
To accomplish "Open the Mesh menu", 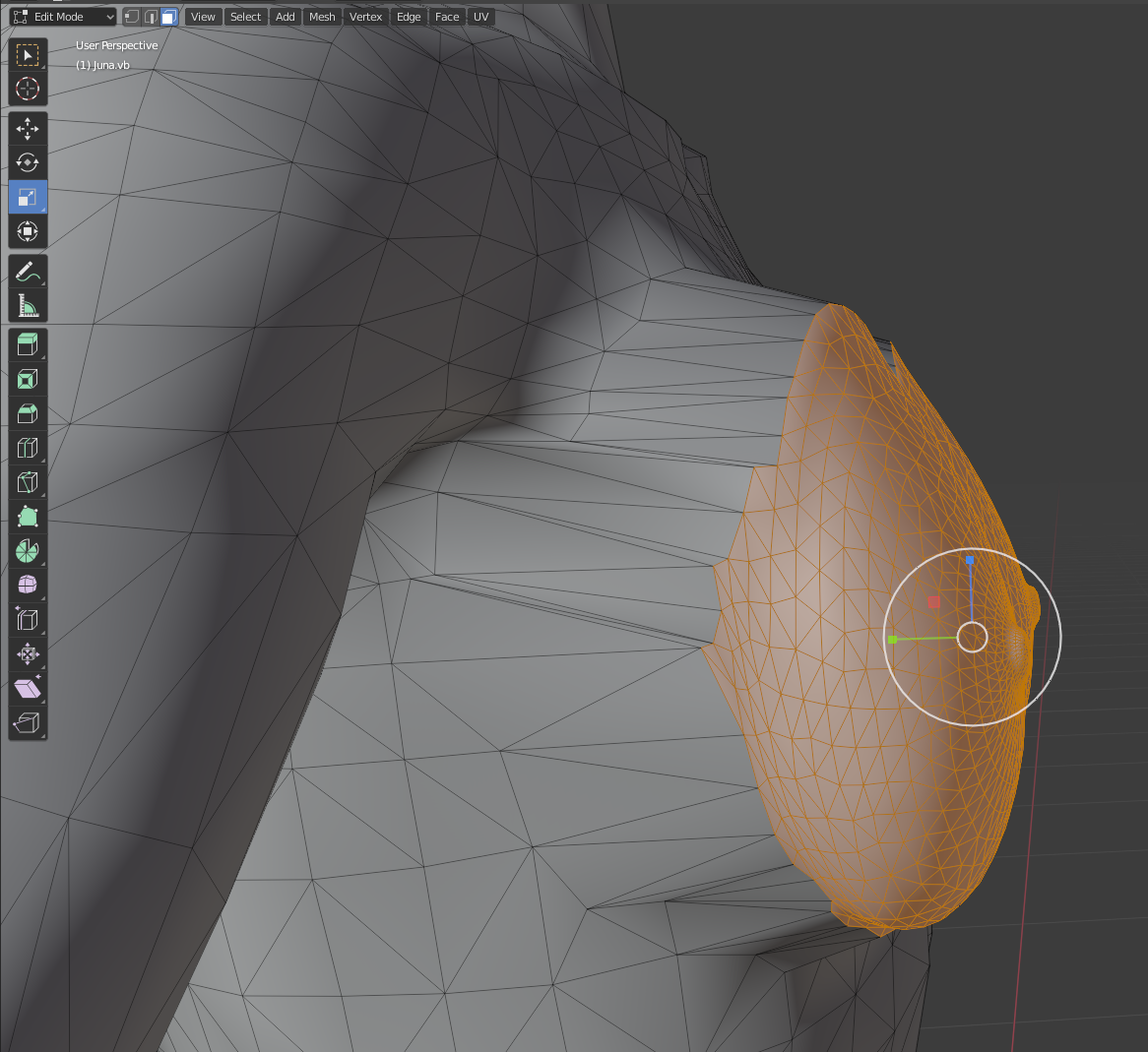I will (322, 17).
